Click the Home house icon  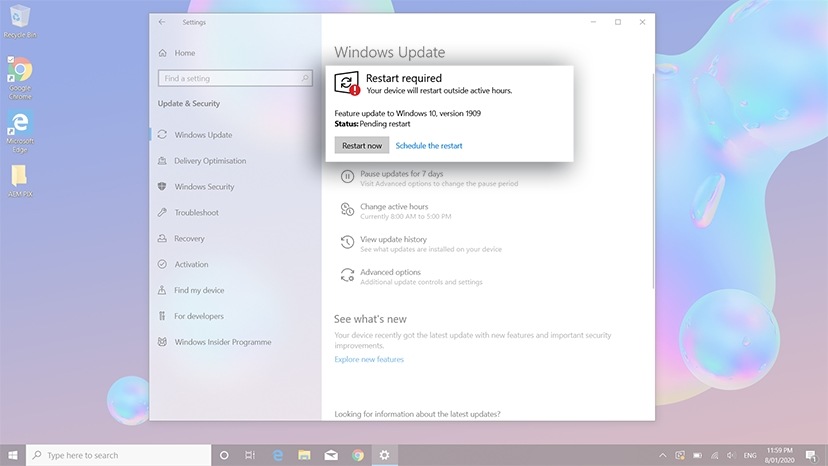163,53
